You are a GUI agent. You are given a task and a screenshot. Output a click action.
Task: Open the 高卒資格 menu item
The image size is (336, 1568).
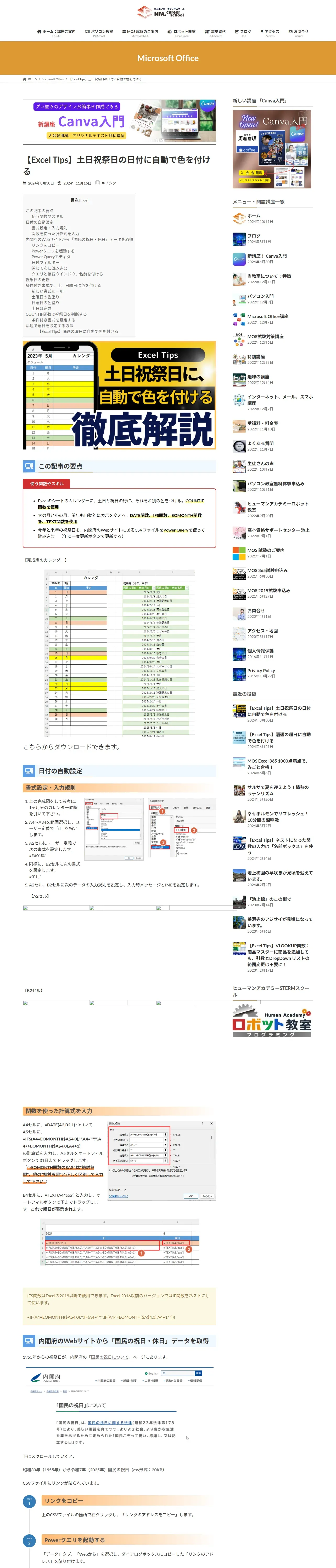215,33
